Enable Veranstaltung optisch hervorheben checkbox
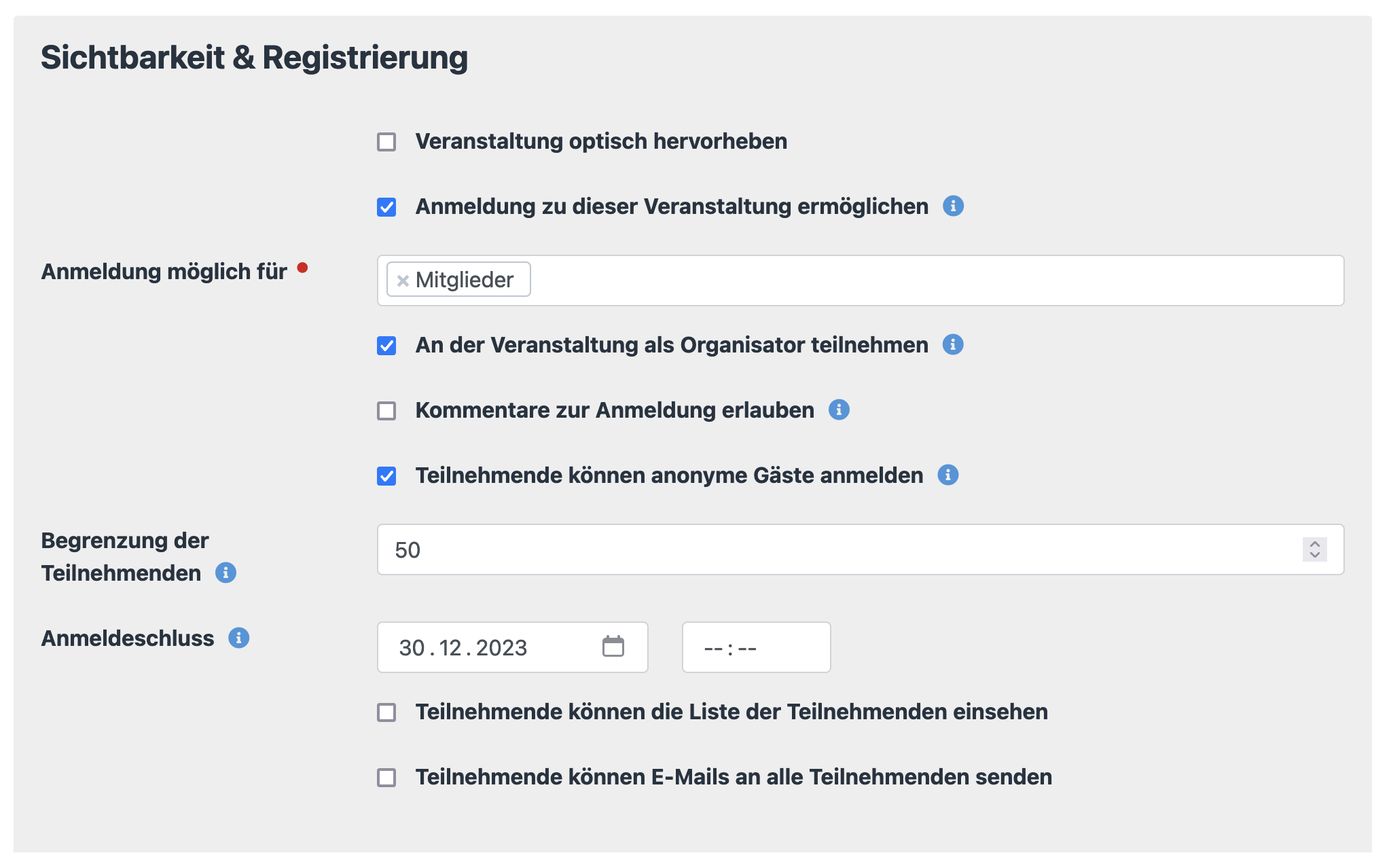This screenshot has height=868, width=1391. (386, 142)
